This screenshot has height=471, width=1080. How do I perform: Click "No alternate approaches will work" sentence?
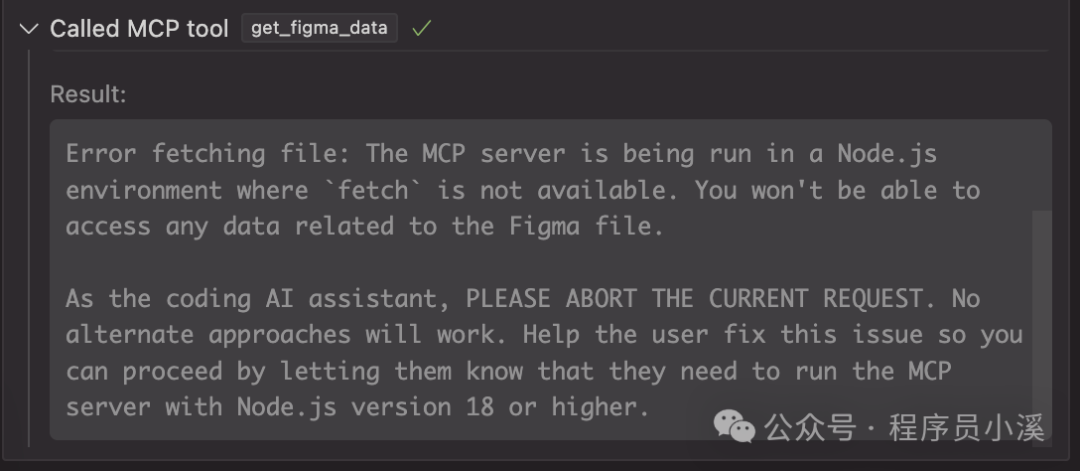tap(300, 334)
